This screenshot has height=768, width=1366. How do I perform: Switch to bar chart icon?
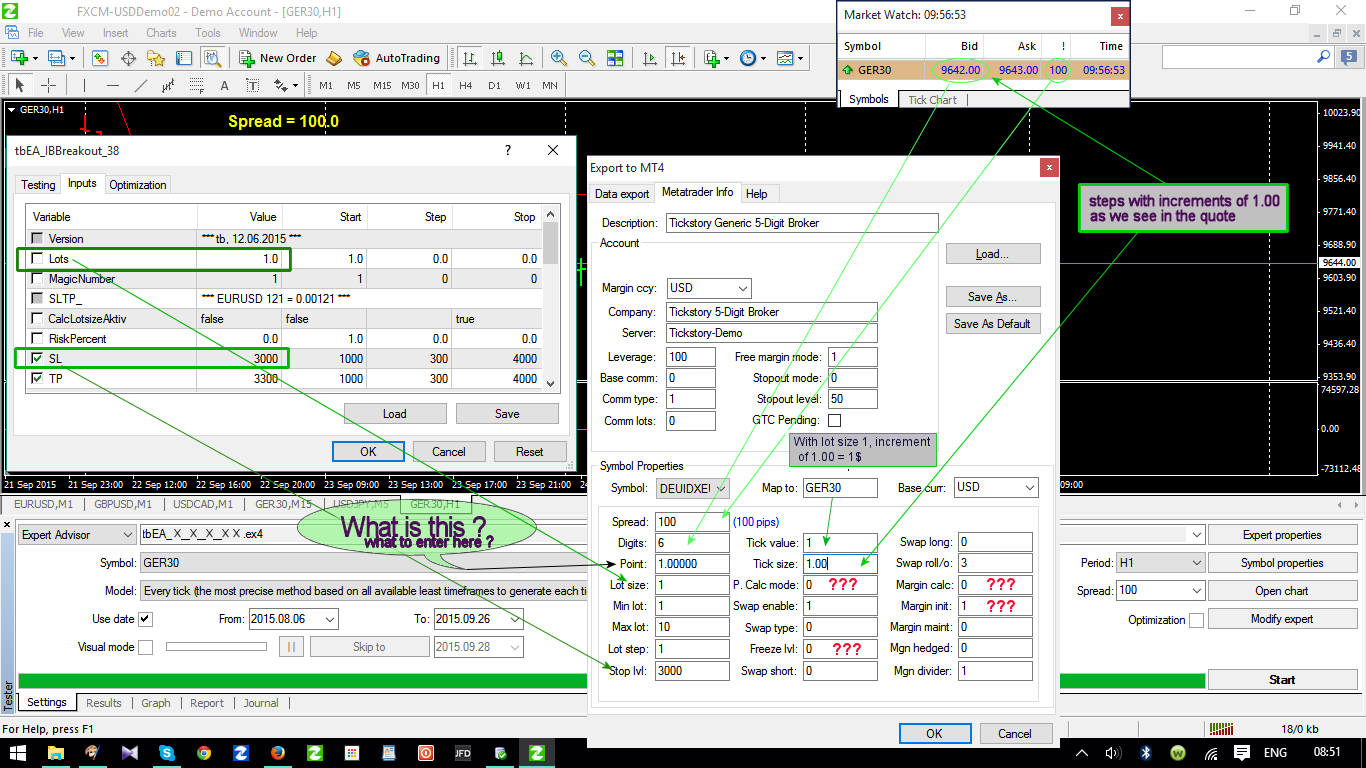coord(470,58)
